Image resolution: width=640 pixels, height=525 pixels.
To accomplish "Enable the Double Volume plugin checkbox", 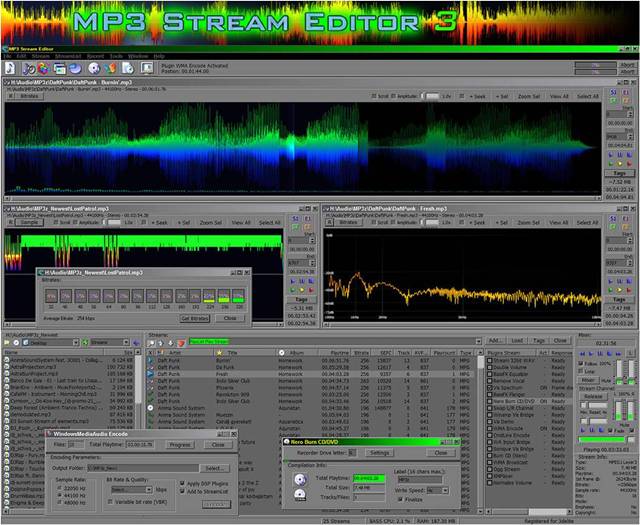I will click(x=489, y=367).
